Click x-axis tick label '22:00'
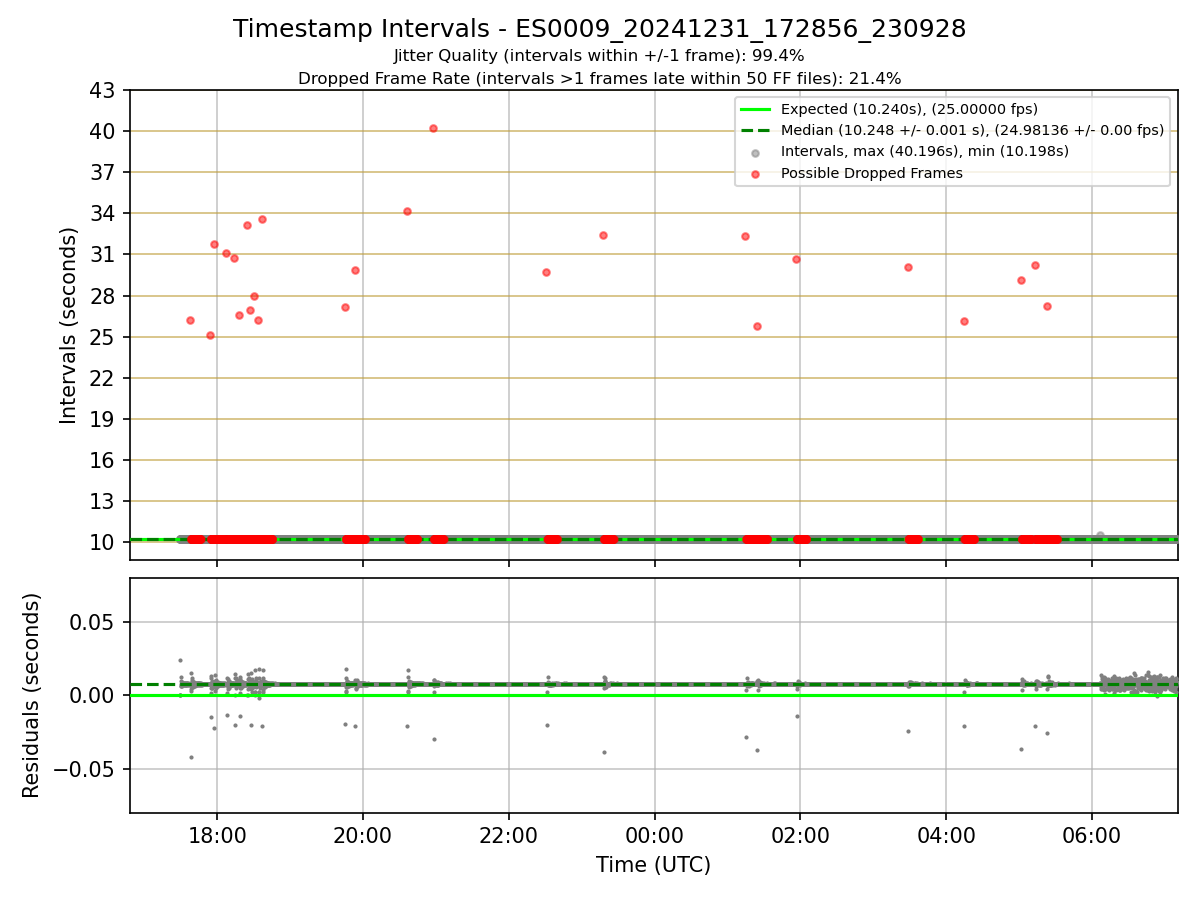This screenshot has height=900, width=1200. [509, 835]
